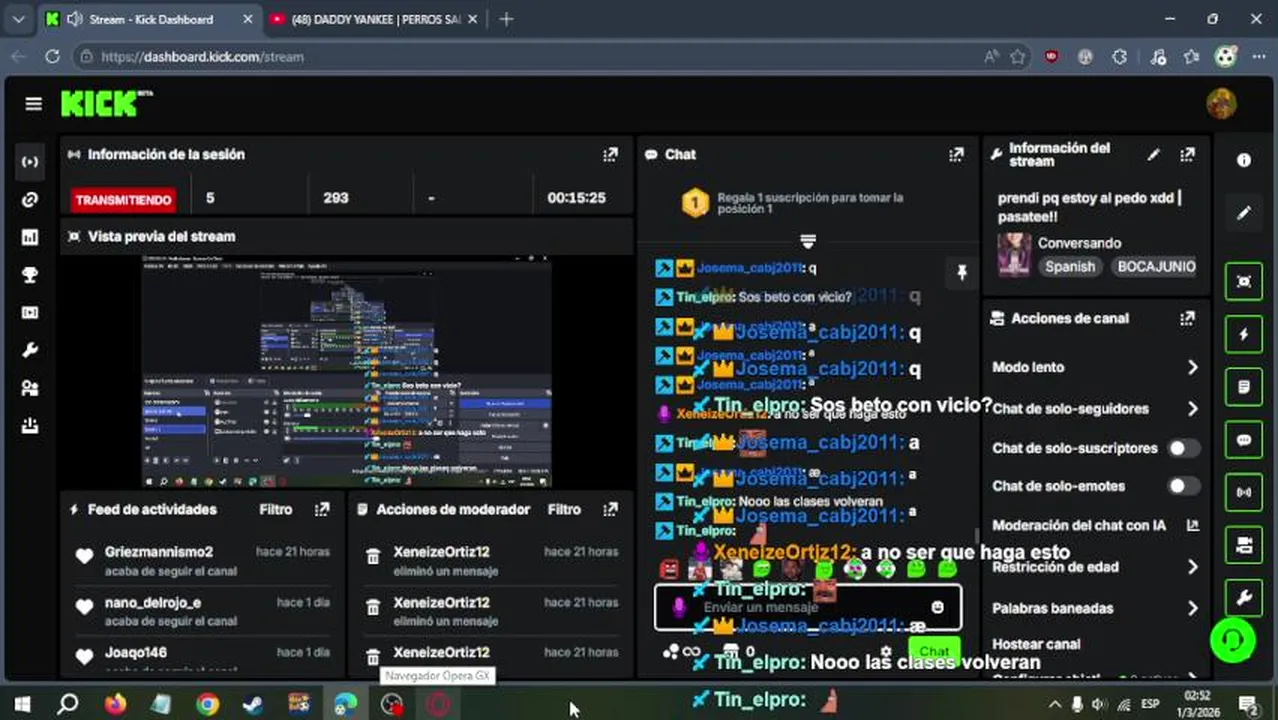The image size is (1278, 720).
Task: Click the Griezmannismo2 follow activity
Action: click(201, 561)
